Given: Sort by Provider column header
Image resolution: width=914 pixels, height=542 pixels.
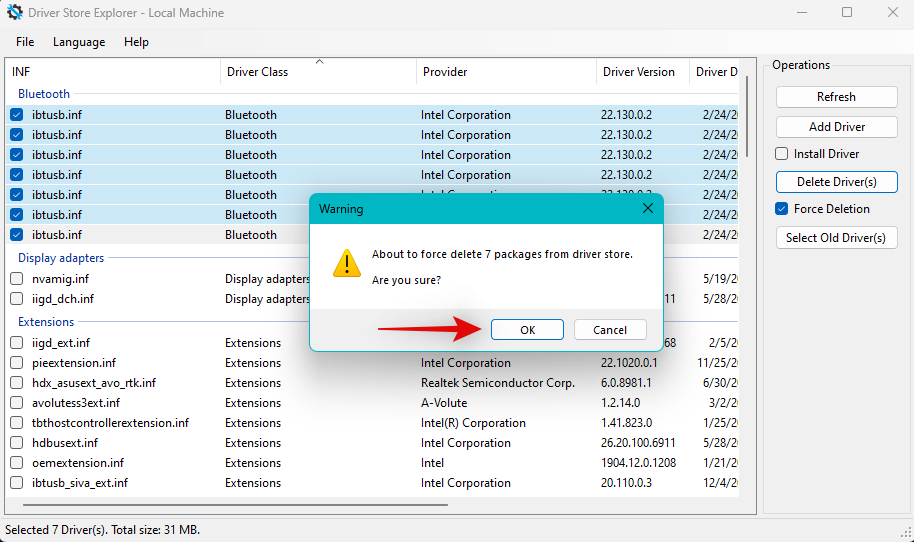Looking at the screenshot, I should (x=506, y=72).
